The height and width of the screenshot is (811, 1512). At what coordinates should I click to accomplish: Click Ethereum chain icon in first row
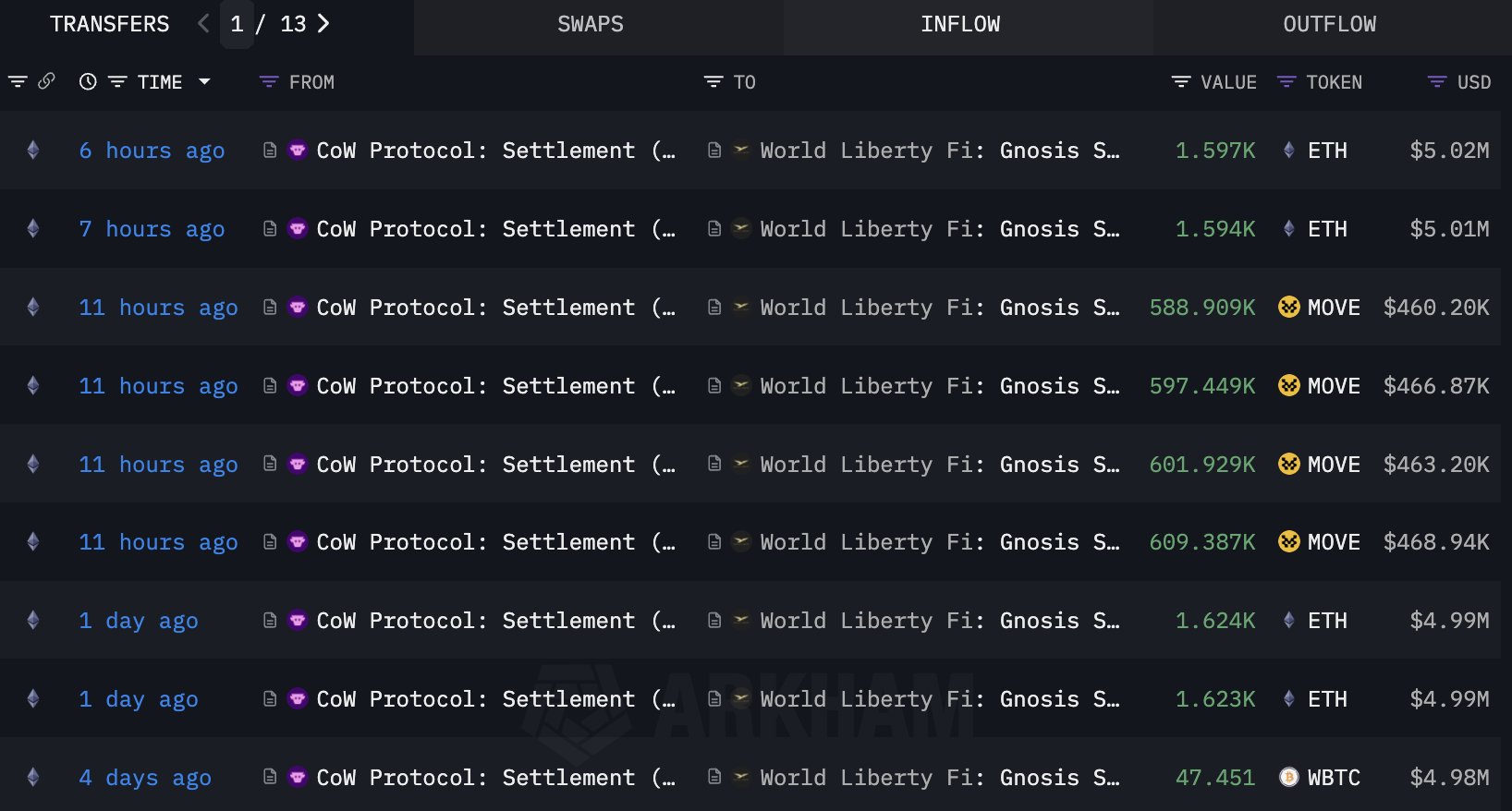coord(33,150)
